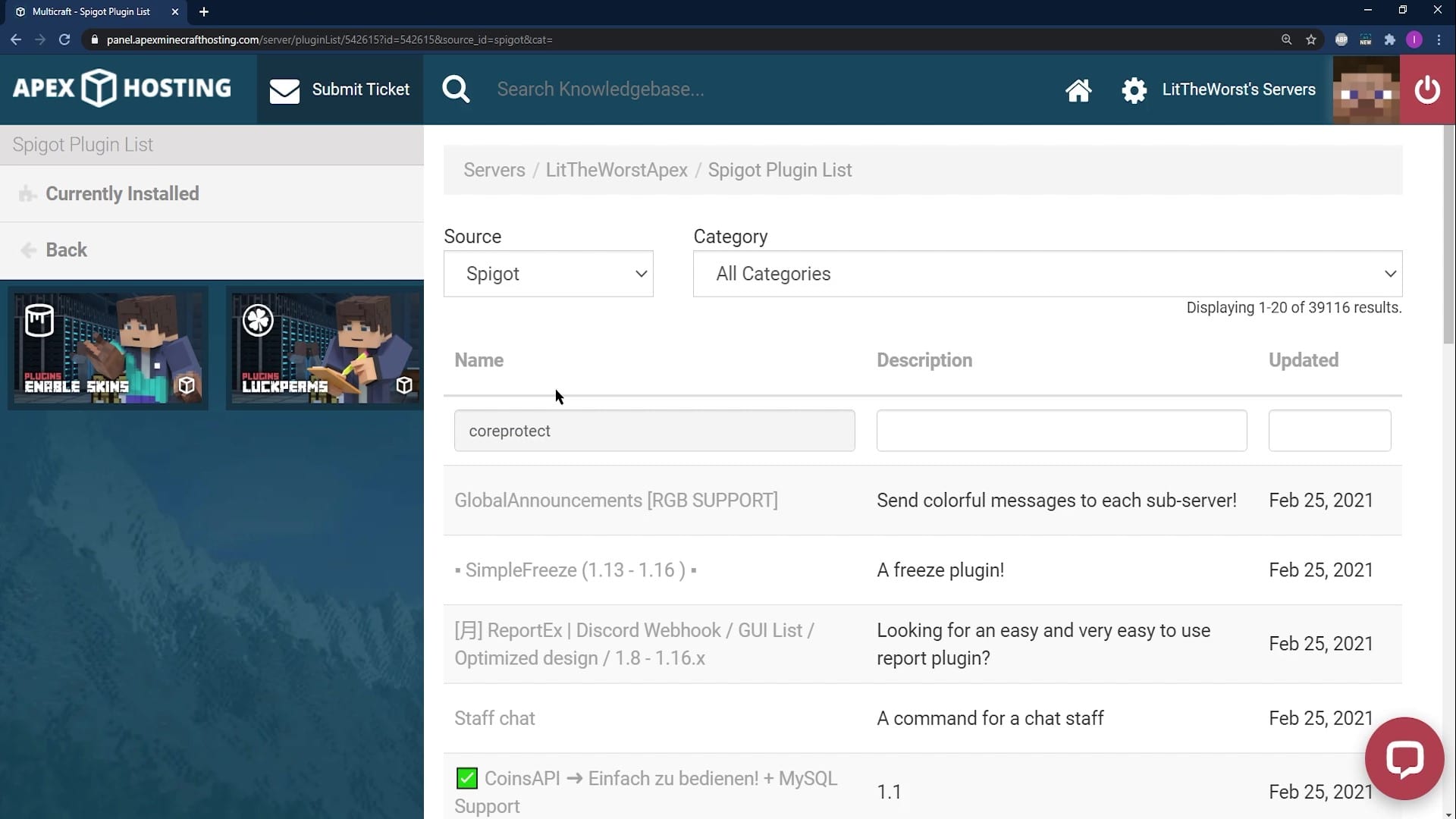Click the zoom magnifier icon in address bar
1456x819 pixels.
click(x=1286, y=39)
